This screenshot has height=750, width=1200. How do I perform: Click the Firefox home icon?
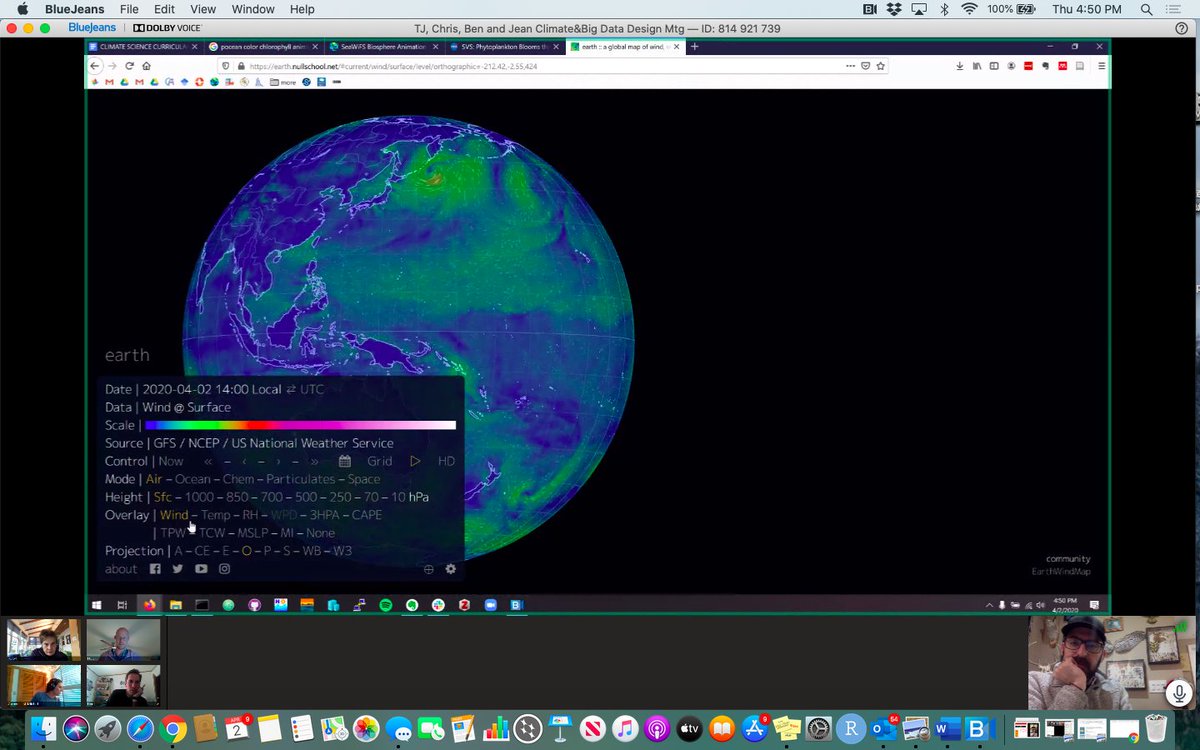coord(147,66)
